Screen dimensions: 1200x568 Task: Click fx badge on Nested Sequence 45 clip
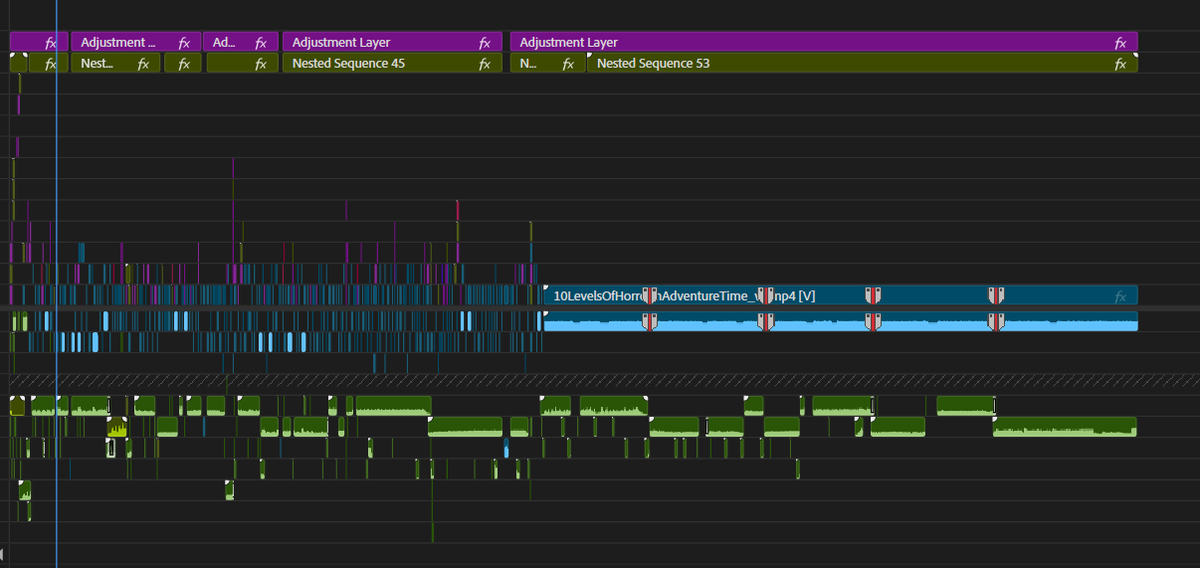[484, 64]
